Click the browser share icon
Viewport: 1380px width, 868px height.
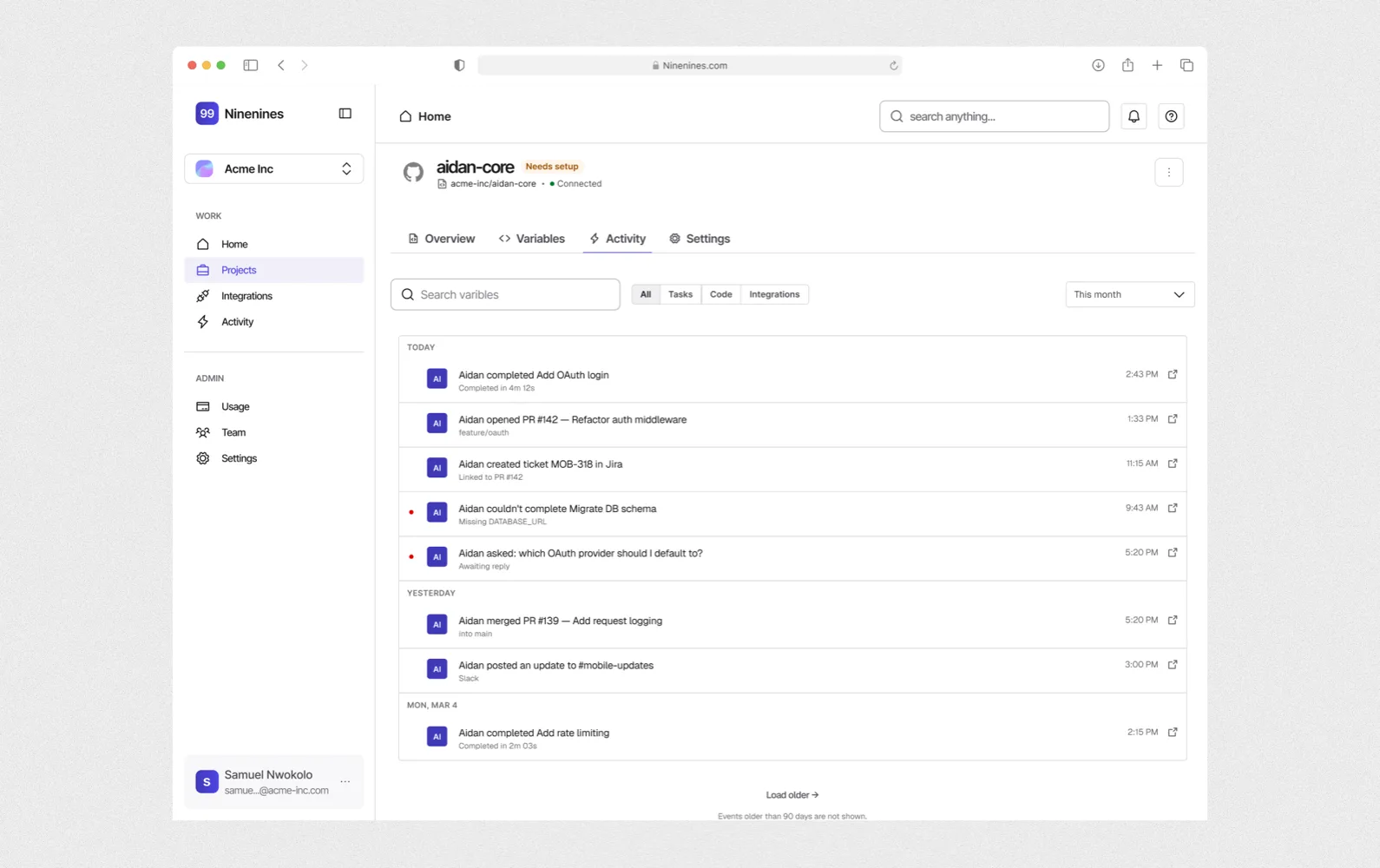1127,65
